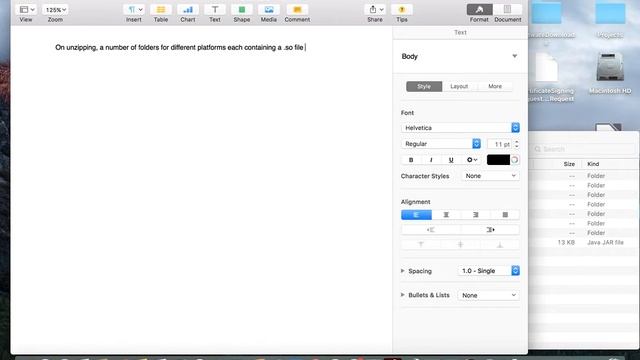Add a Text box from toolbar

215,9
